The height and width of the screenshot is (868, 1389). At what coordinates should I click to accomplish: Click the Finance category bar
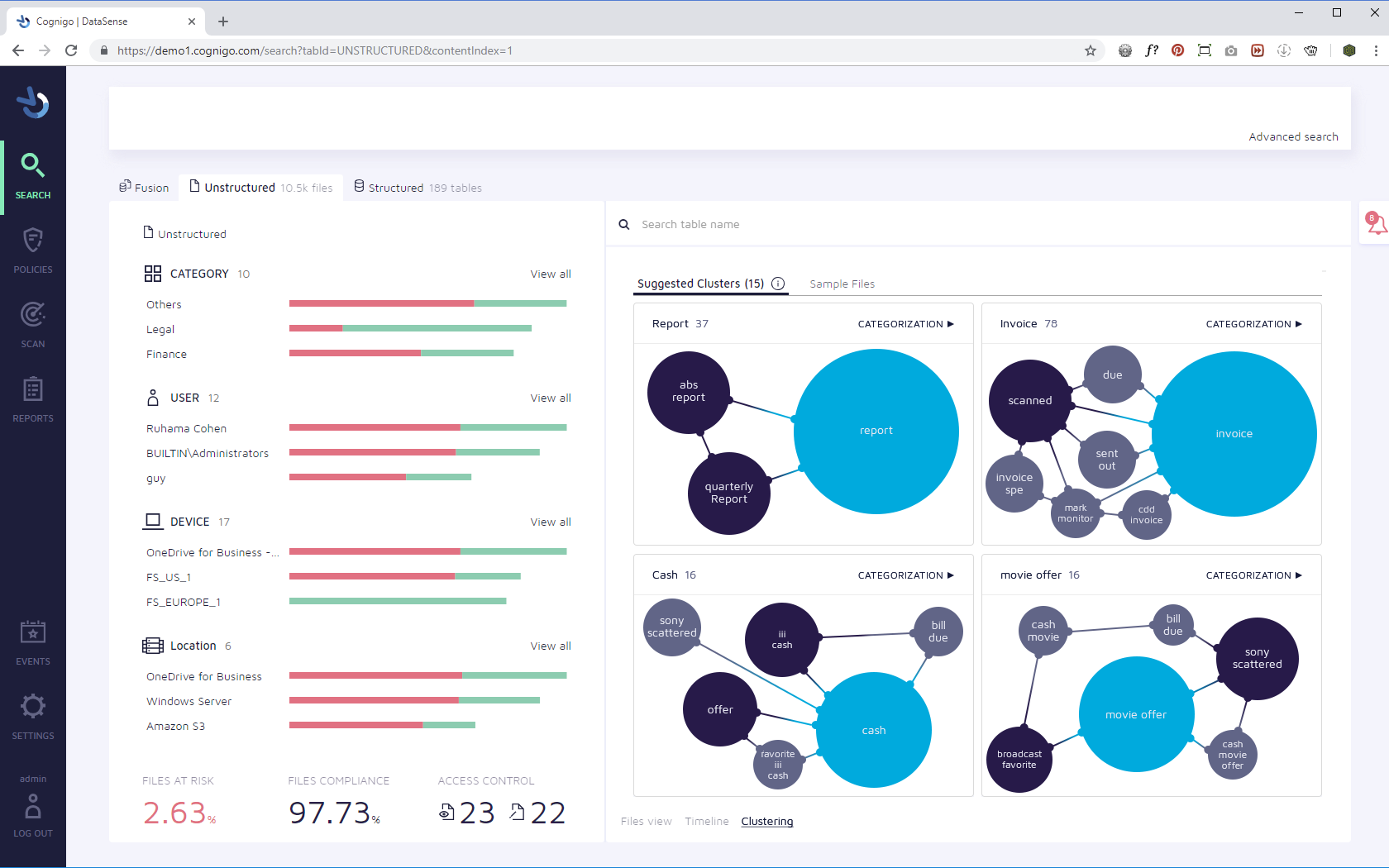[401, 353]
